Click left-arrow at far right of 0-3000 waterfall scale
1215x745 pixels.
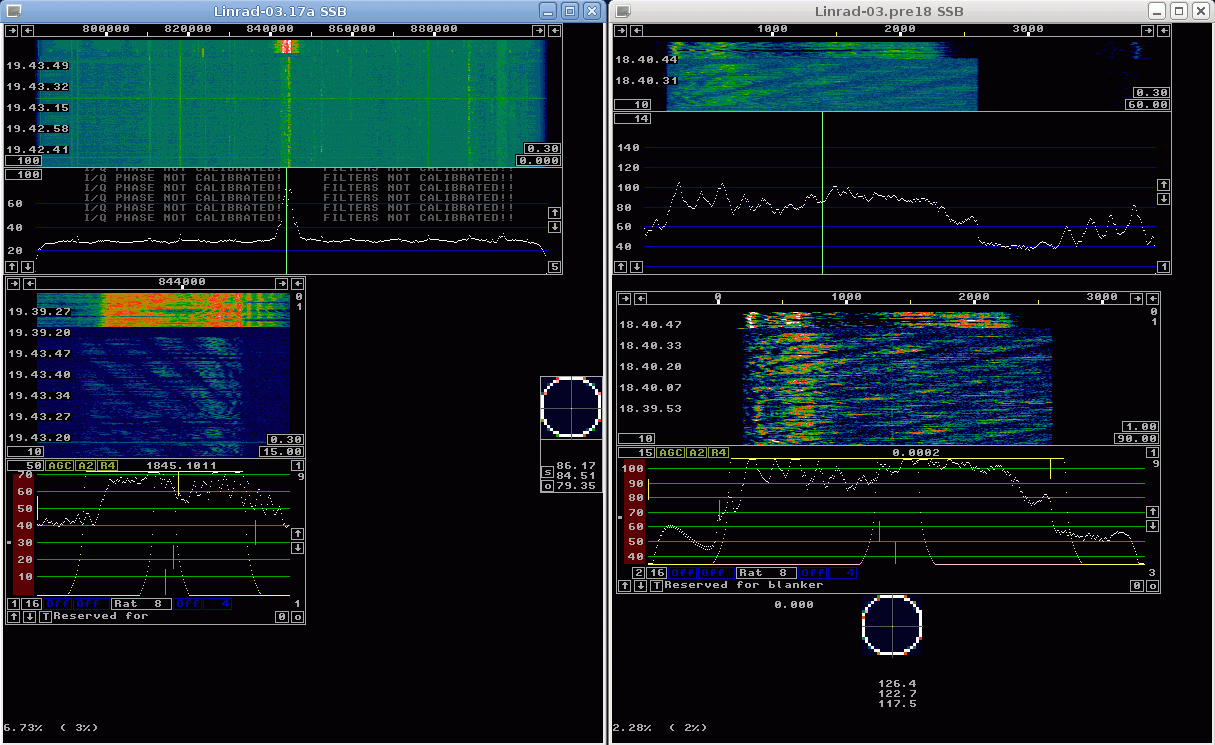pyautogui.click(x=1154, y=298)
